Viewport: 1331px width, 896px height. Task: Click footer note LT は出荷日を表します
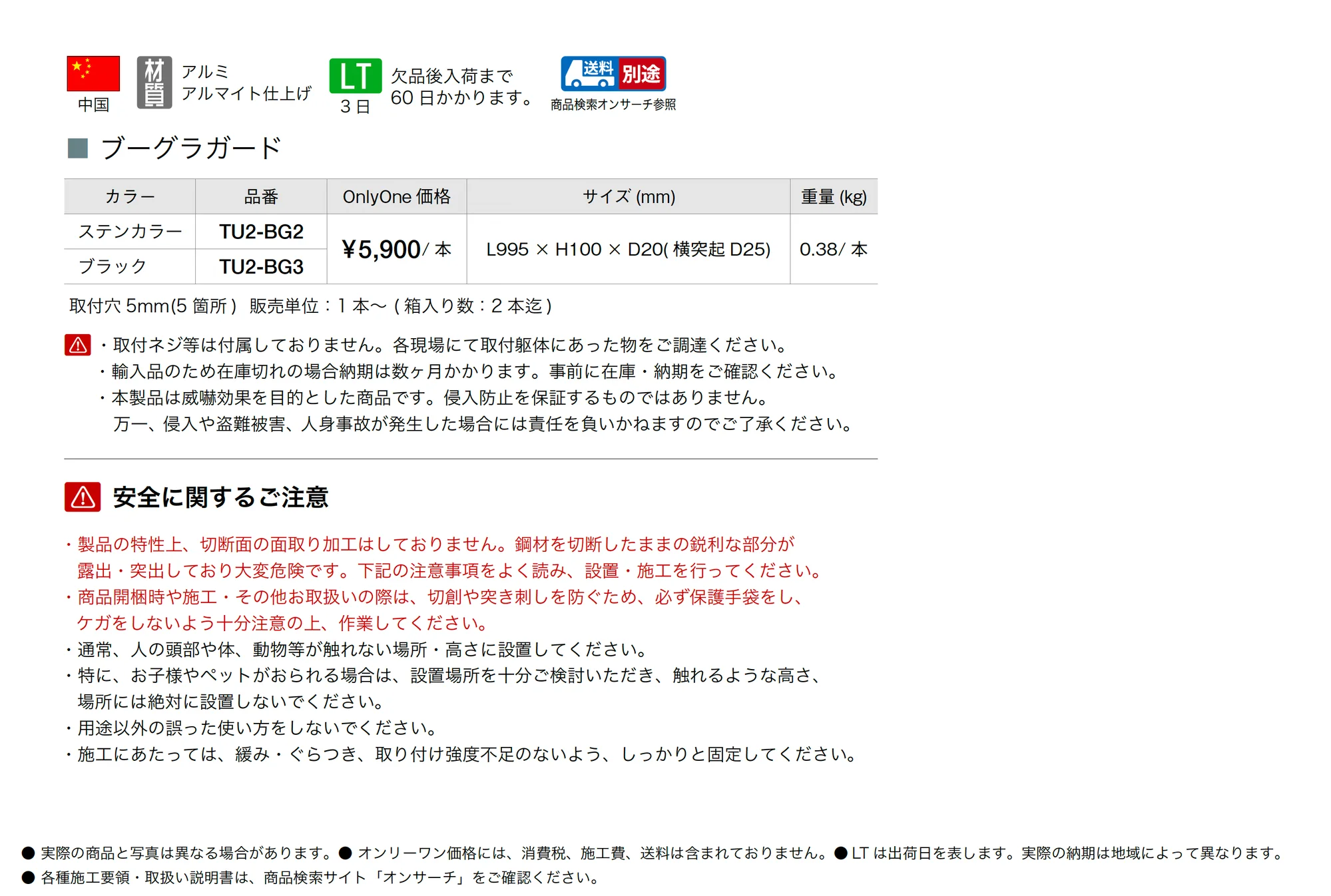(1060, 853)
